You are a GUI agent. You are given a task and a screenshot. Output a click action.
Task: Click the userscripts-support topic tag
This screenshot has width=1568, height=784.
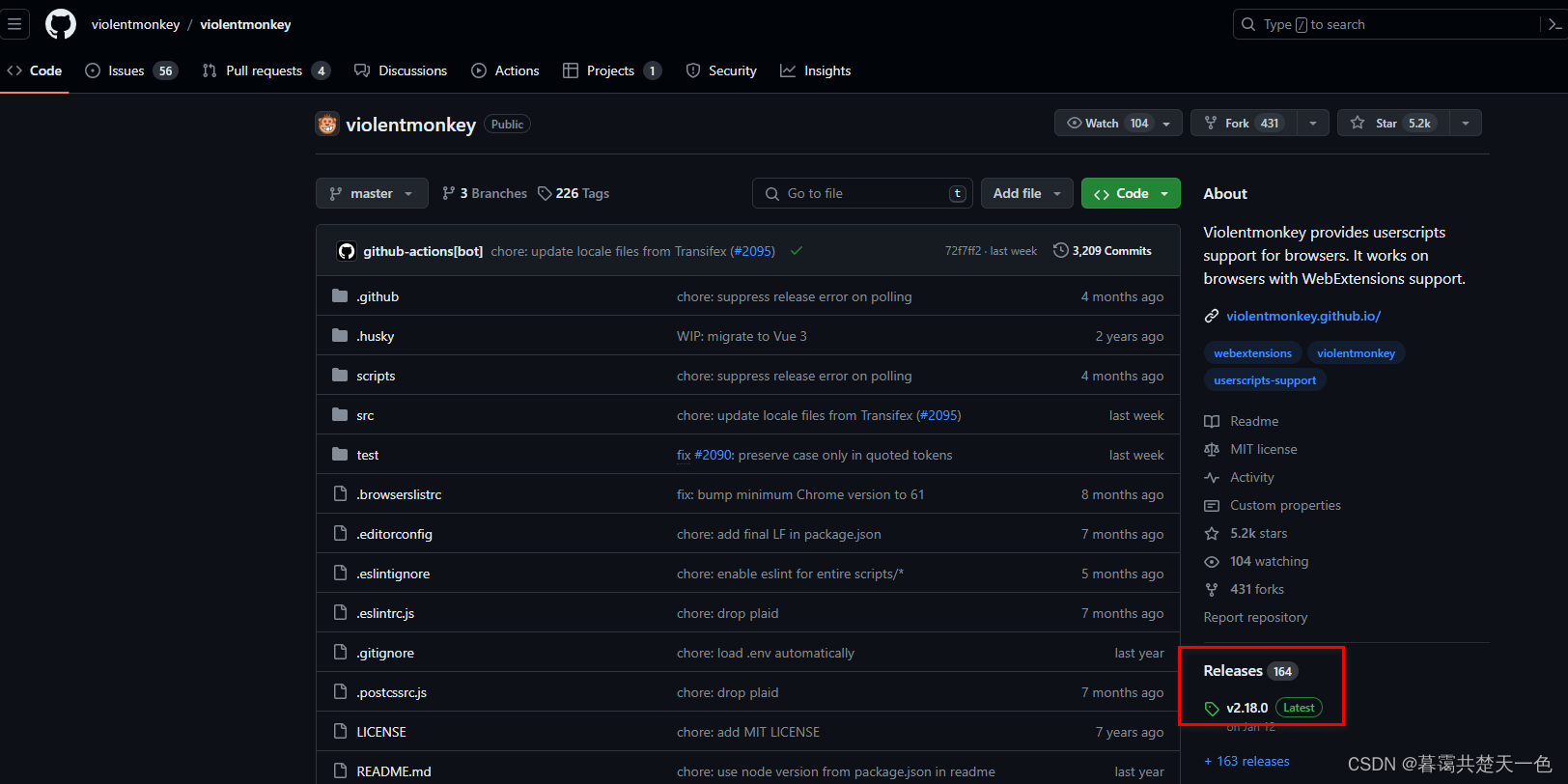click(1265, 380)
